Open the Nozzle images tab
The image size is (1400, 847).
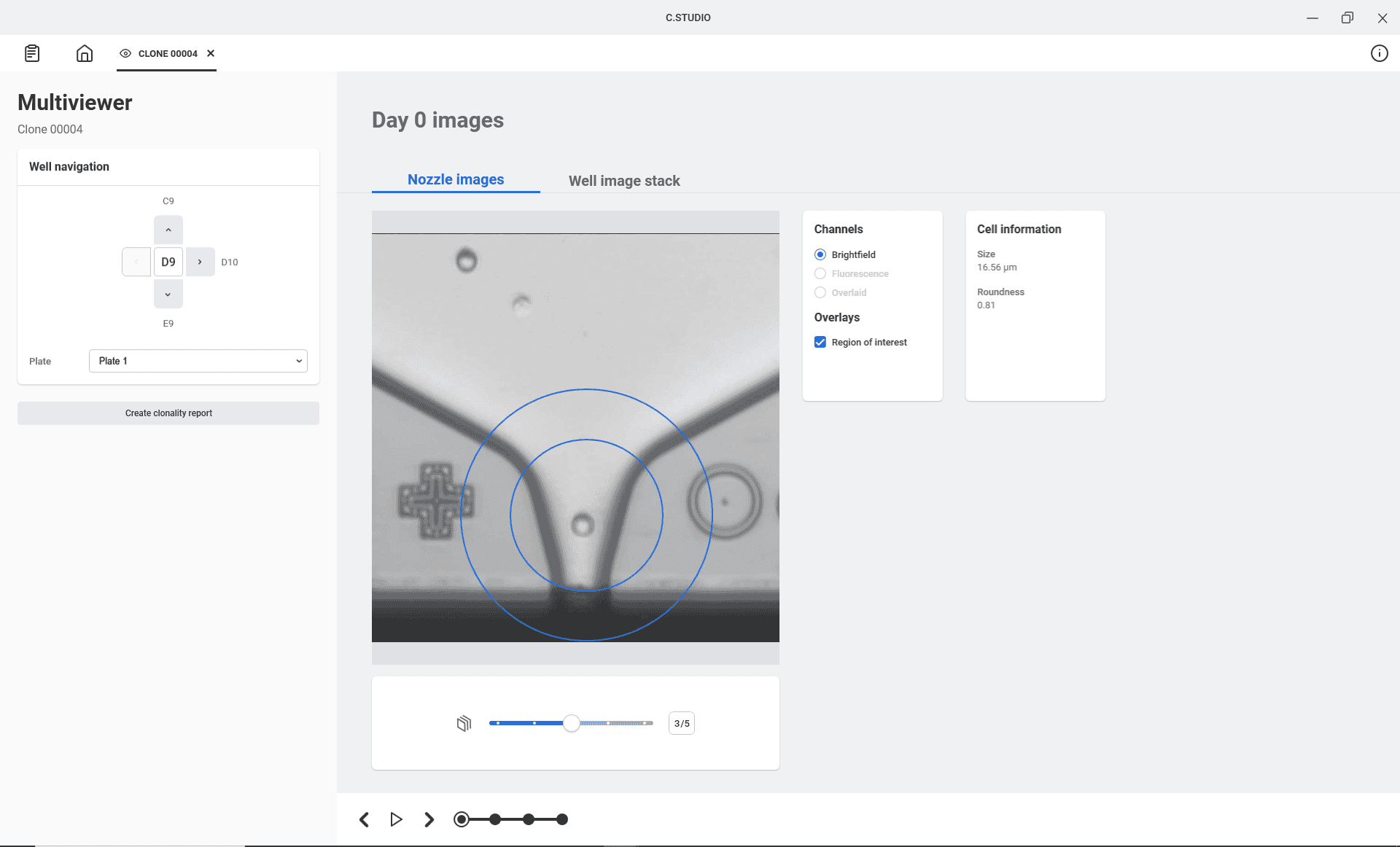[456, 179]
